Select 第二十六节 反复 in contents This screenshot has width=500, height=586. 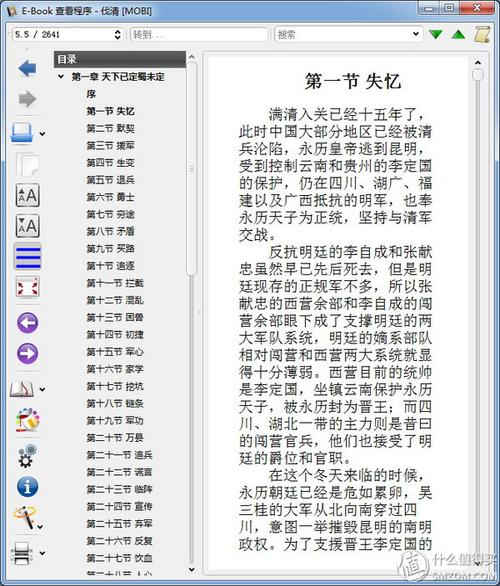click(x=119, y=541)
